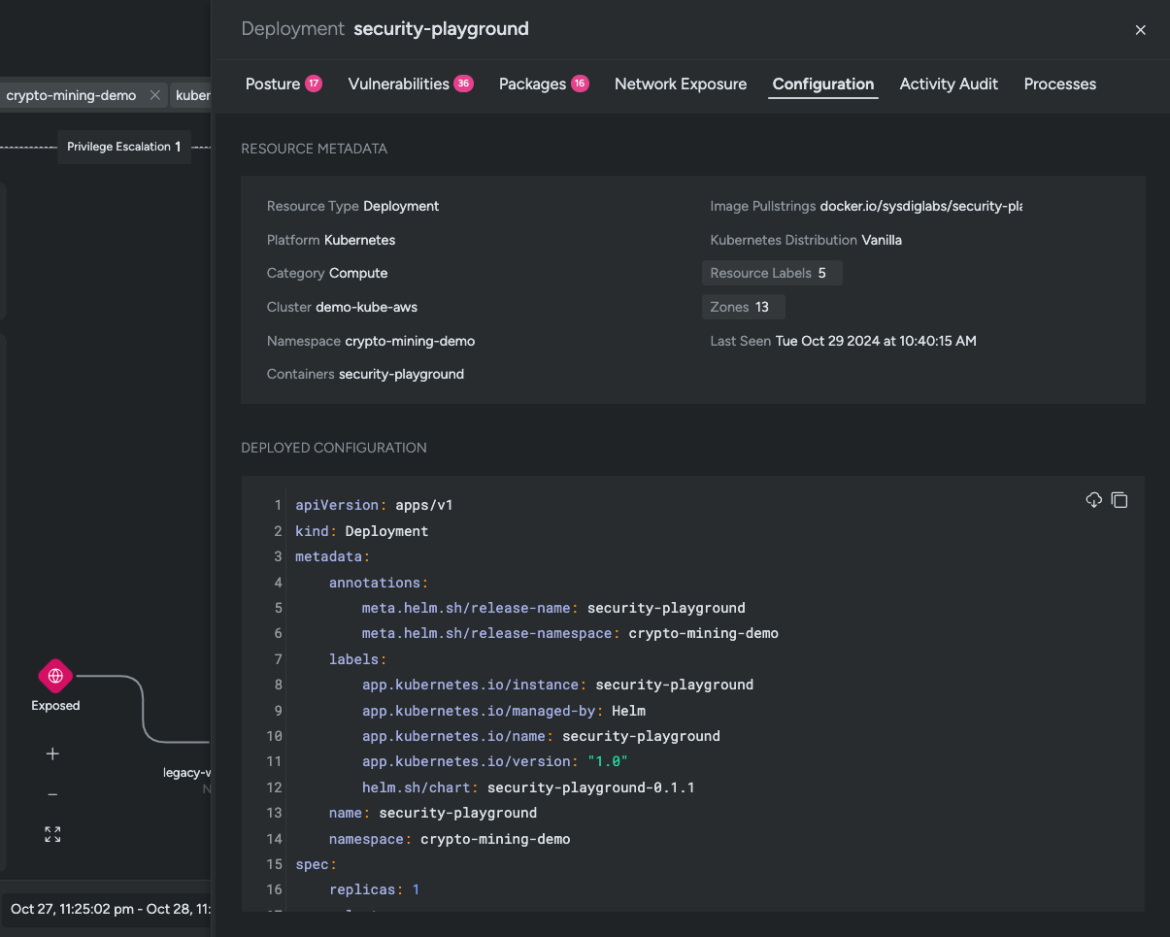Click Containers value security-playground

click(401, 374)
